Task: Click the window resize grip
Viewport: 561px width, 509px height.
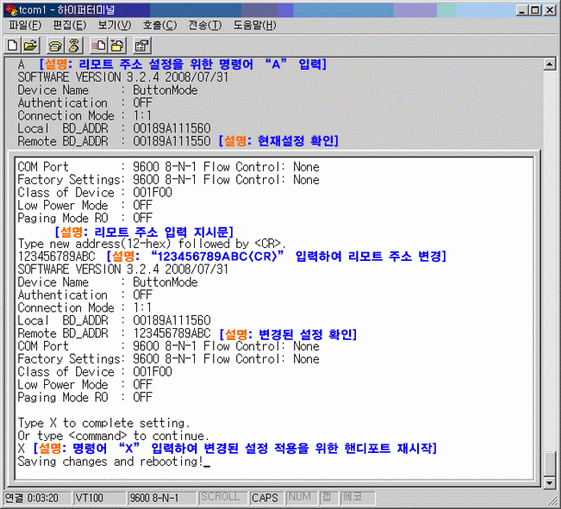Action: coord(553,500)
